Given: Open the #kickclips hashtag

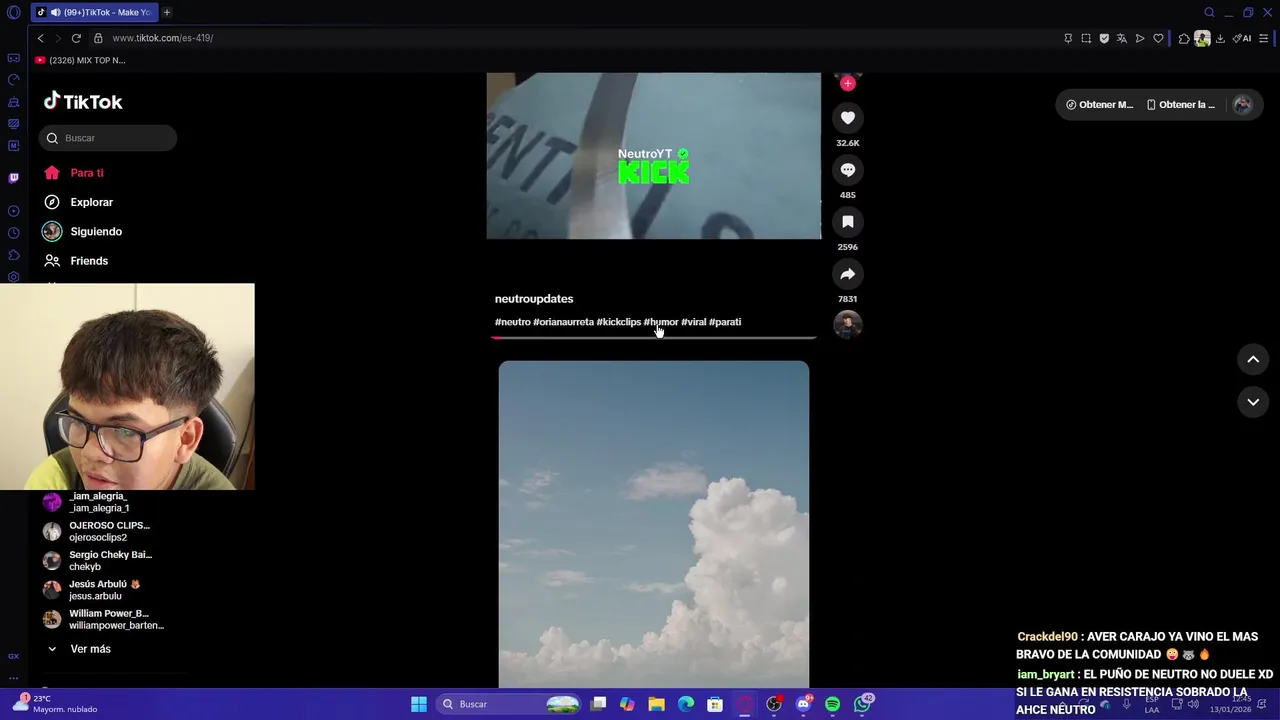Looking at the screenshot, I should (619, 322).
